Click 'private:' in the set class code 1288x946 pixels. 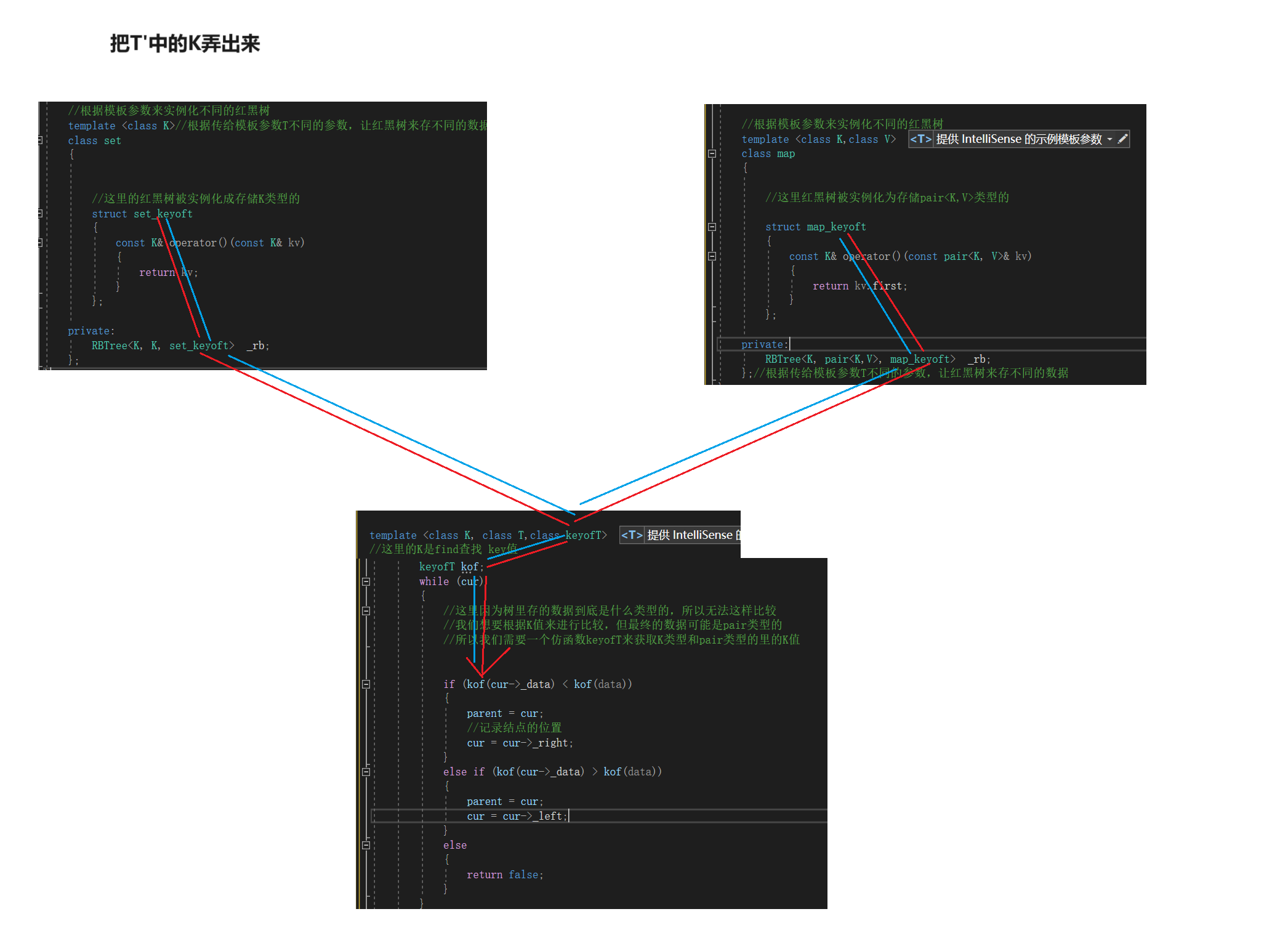coord(91,331)
